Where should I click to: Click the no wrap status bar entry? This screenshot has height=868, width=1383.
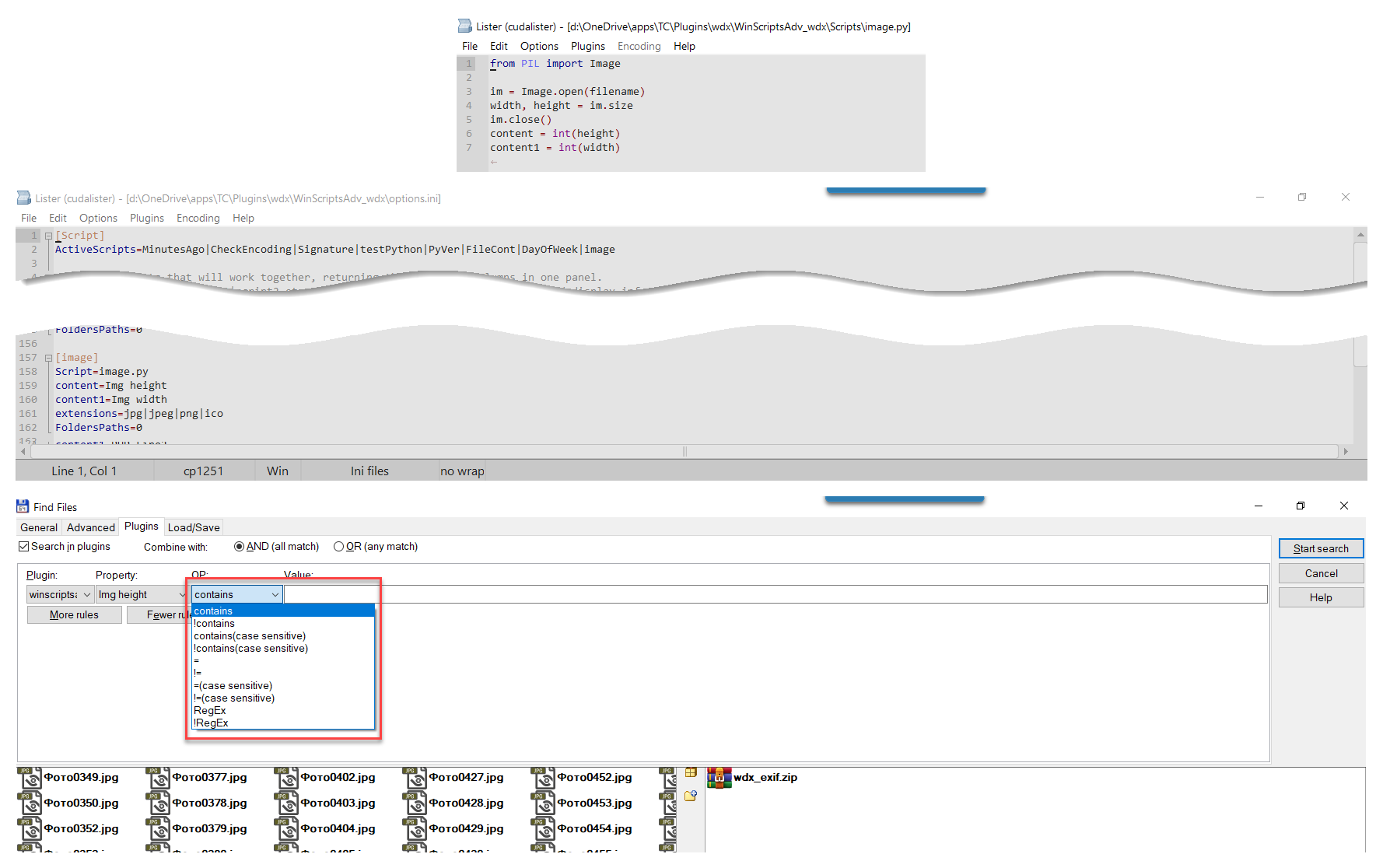point(462,471)
